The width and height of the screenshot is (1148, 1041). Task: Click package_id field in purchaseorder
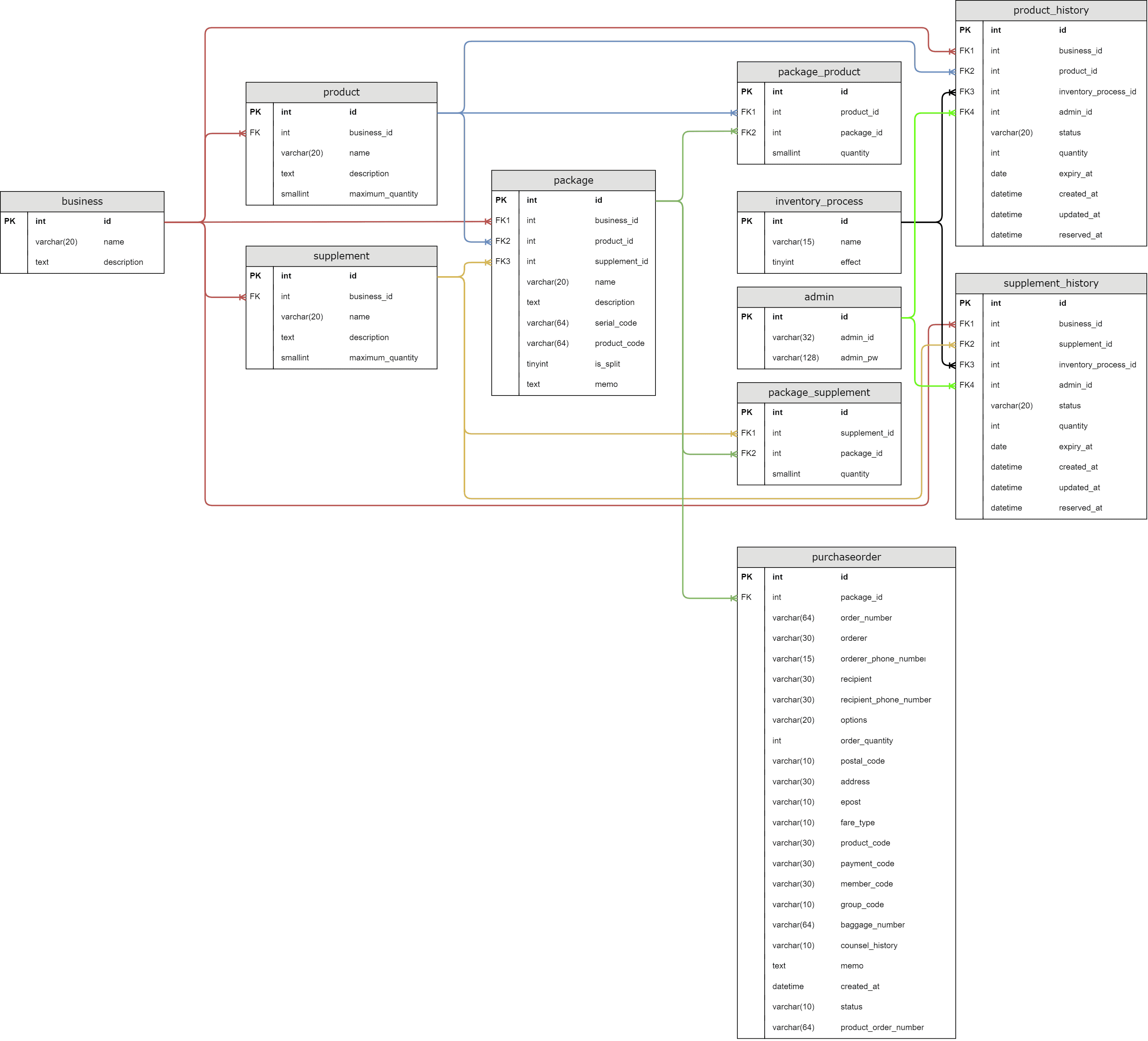[861, 598]
